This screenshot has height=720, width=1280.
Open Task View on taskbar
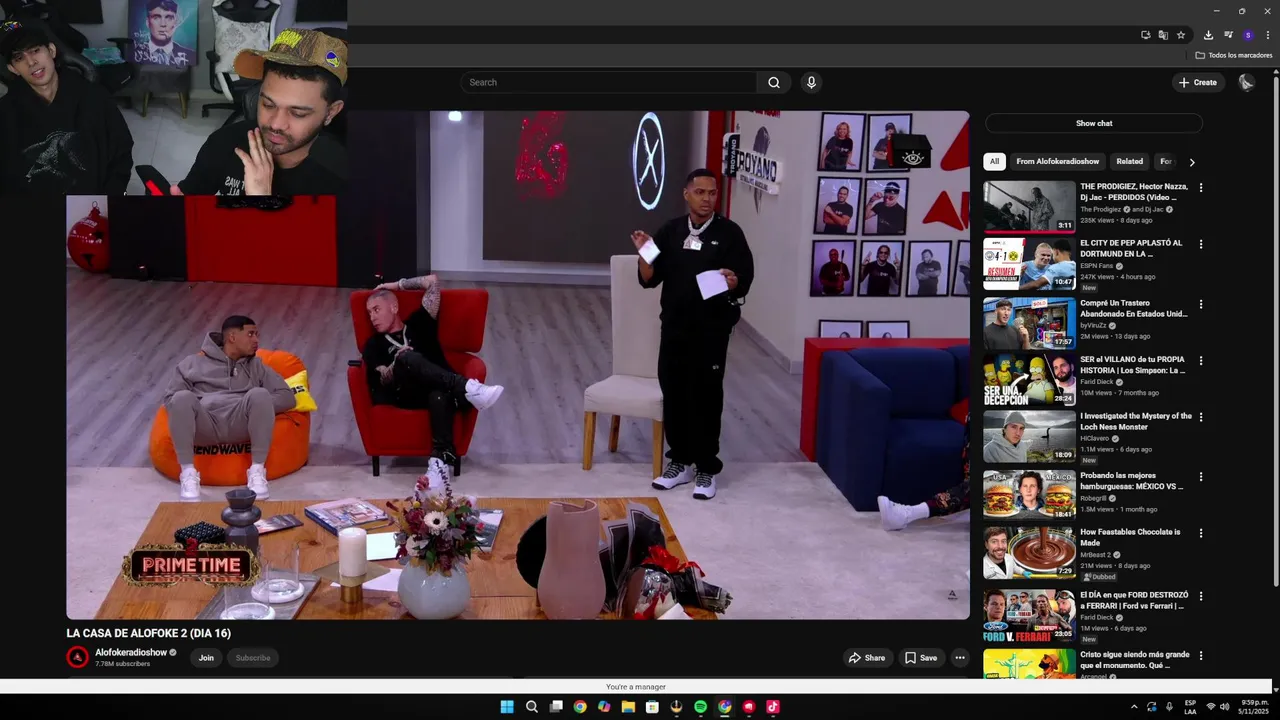[x=556, y=707]
